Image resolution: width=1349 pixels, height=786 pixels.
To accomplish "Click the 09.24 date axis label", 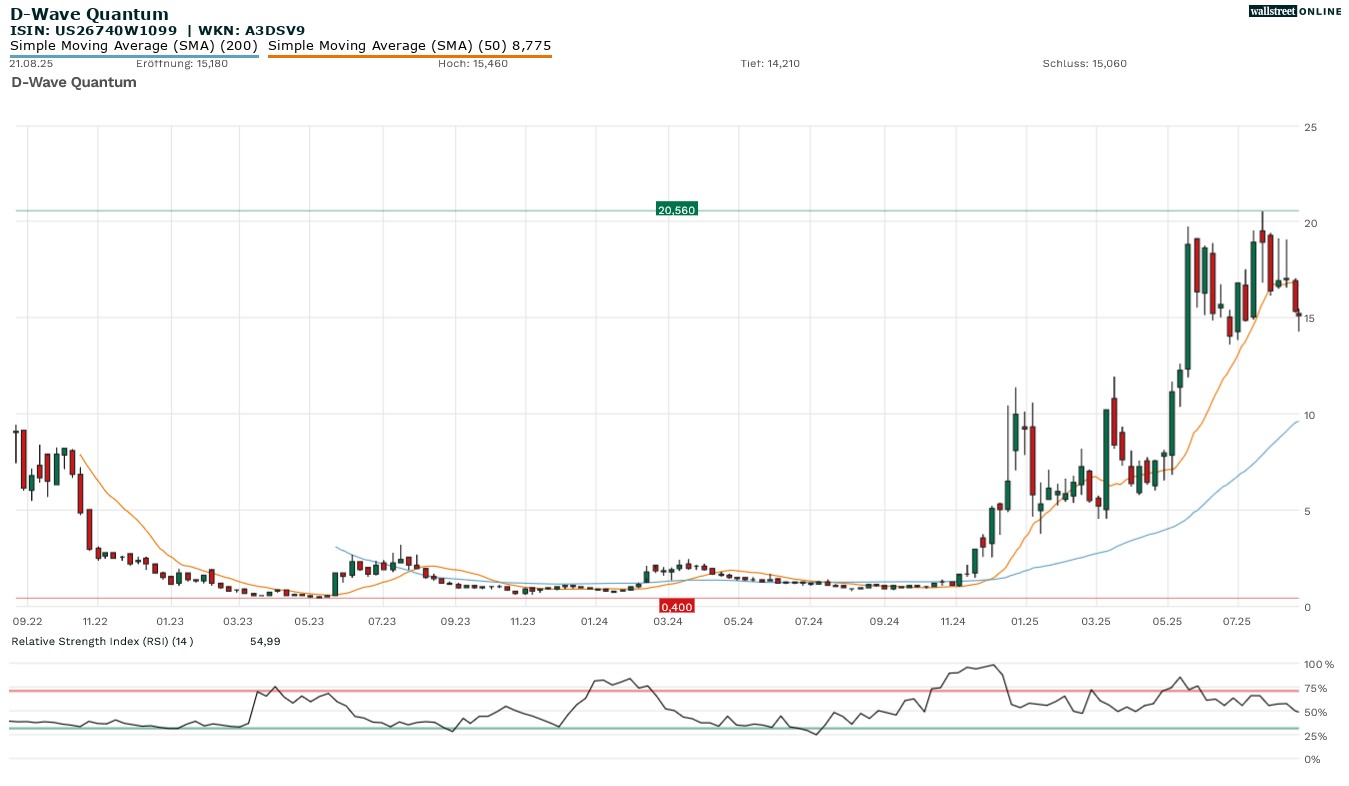I will coord(884,621).
